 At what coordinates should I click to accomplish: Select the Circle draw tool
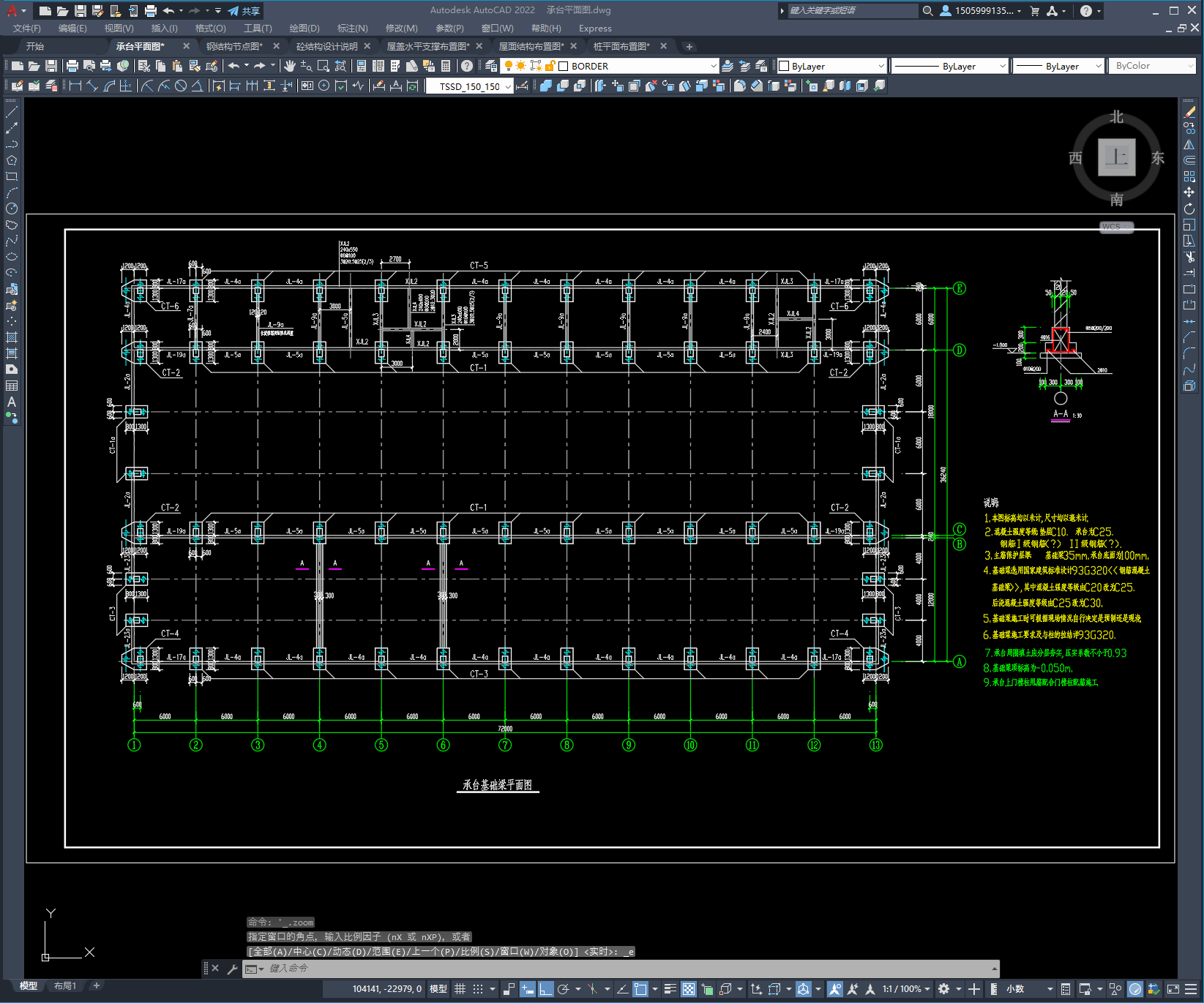(x=12, y=209)
